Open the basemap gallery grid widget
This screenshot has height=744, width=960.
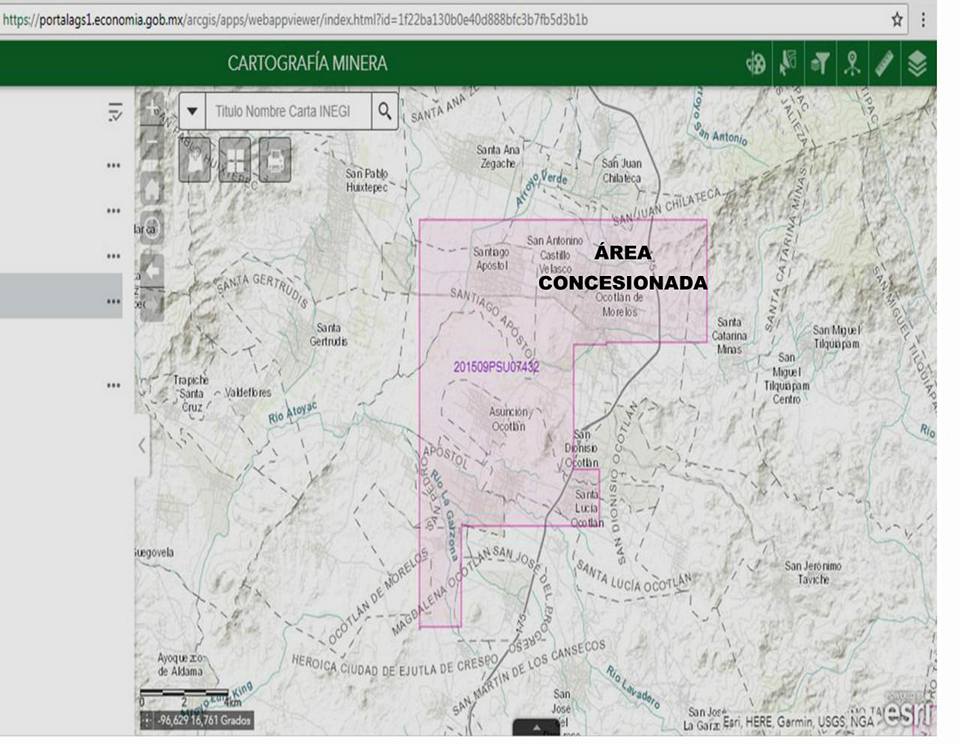(x=235, y=158)
